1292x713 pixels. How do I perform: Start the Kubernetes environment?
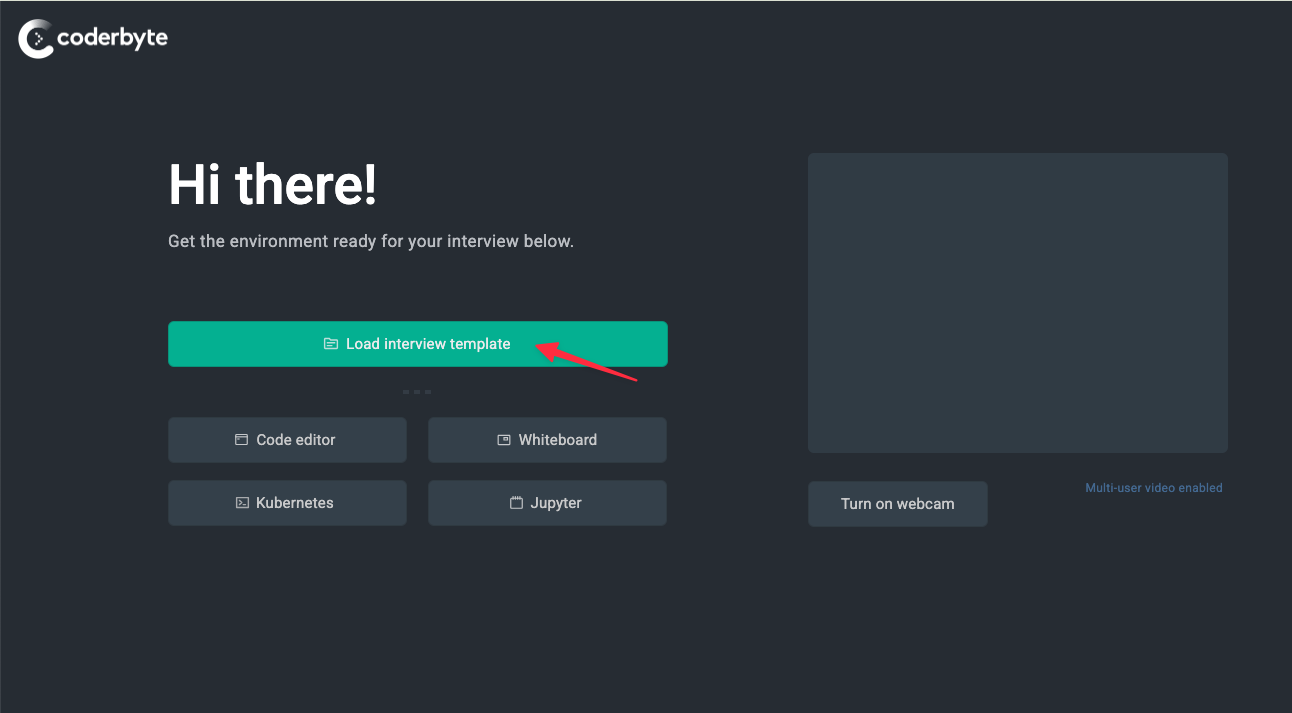[294, 503]
